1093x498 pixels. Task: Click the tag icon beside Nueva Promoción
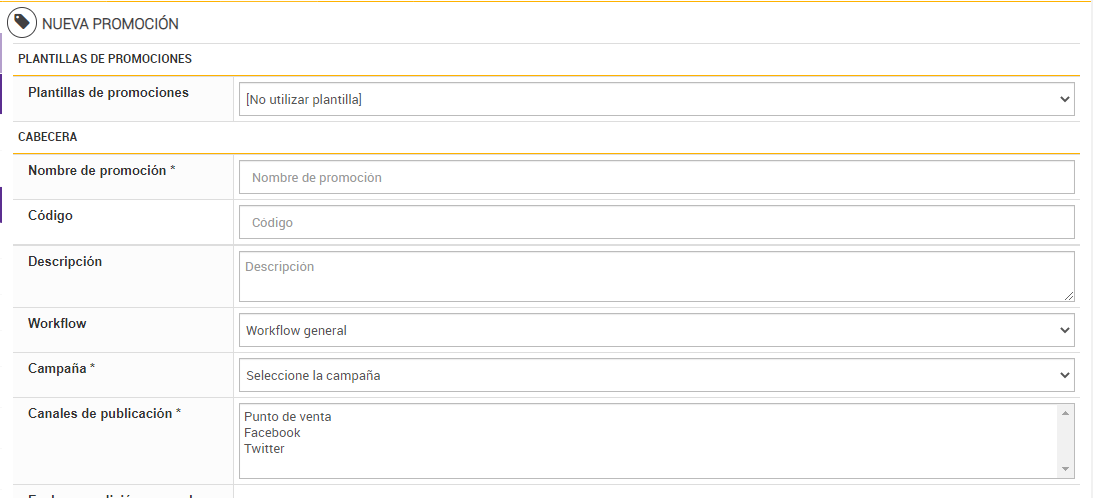pyautogui.click(x=22, y=22)
